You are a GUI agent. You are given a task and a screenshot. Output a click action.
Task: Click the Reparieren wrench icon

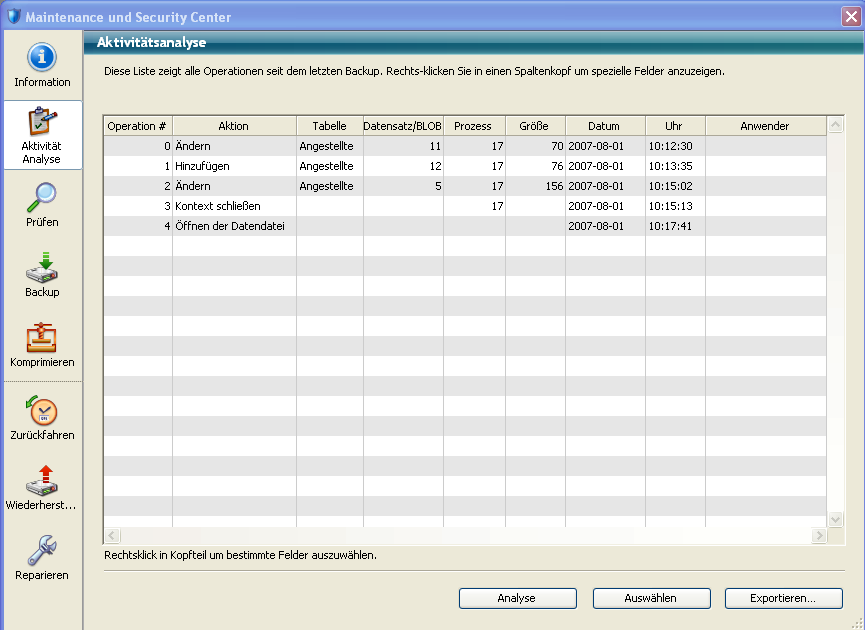click(x=42, y=550)
